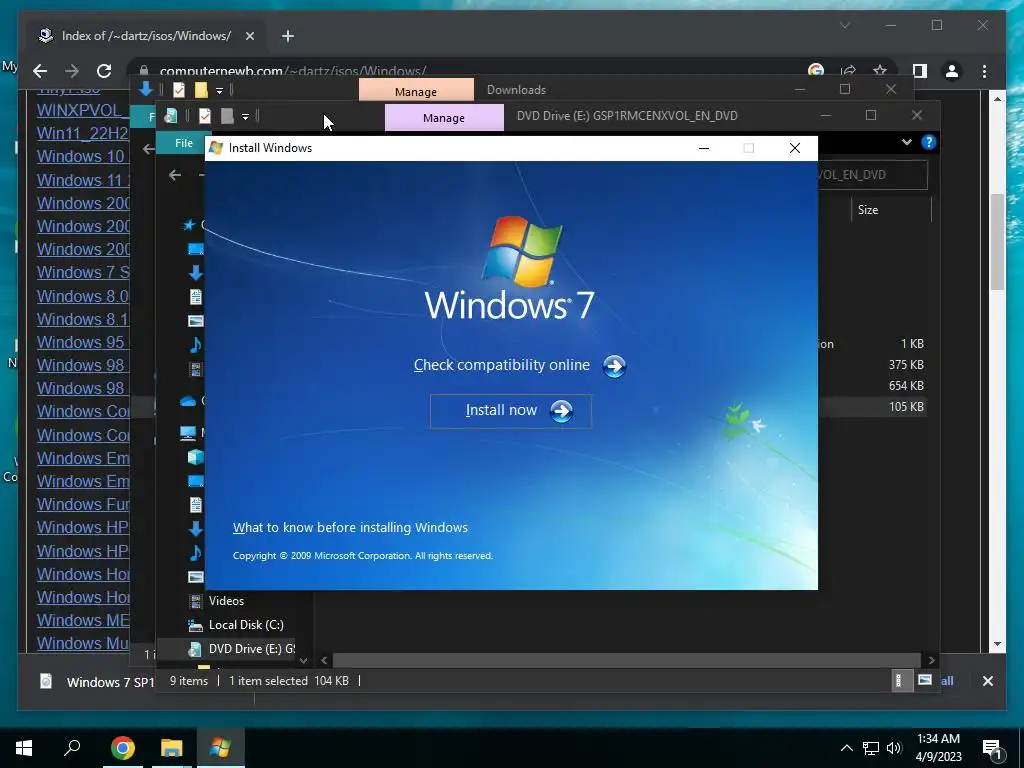Click the File tab in the DVD Drive window

pyautogui.click(x=184, y=143)
